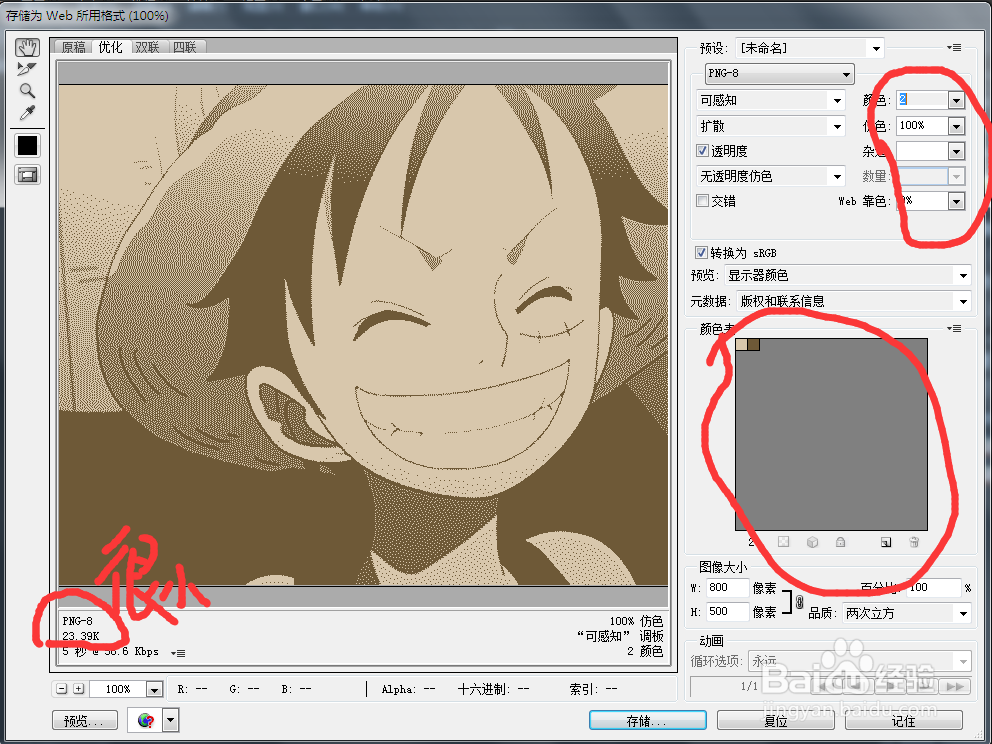Click the 预览... button
Screen dimensions: 992x744
click(85, 721)
